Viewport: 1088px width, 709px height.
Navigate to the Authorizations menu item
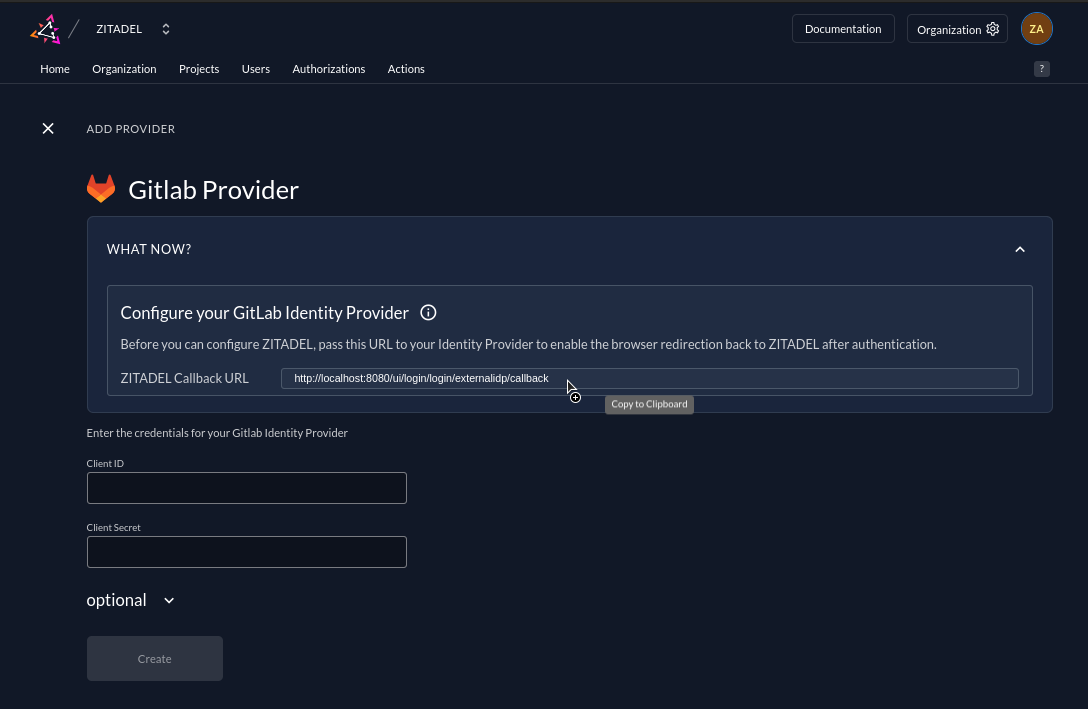pyautogui.click(x=328, y=69)
